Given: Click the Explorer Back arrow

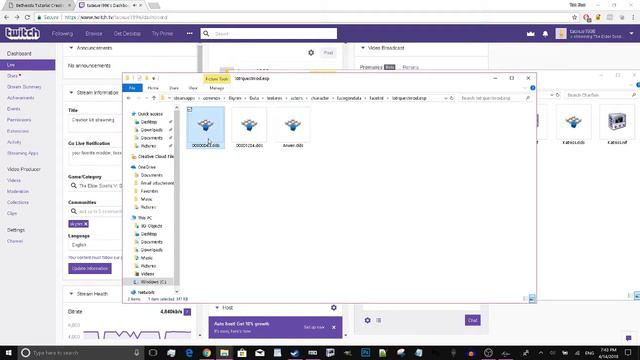Looking at the screenshot, I should pos(129,98).
